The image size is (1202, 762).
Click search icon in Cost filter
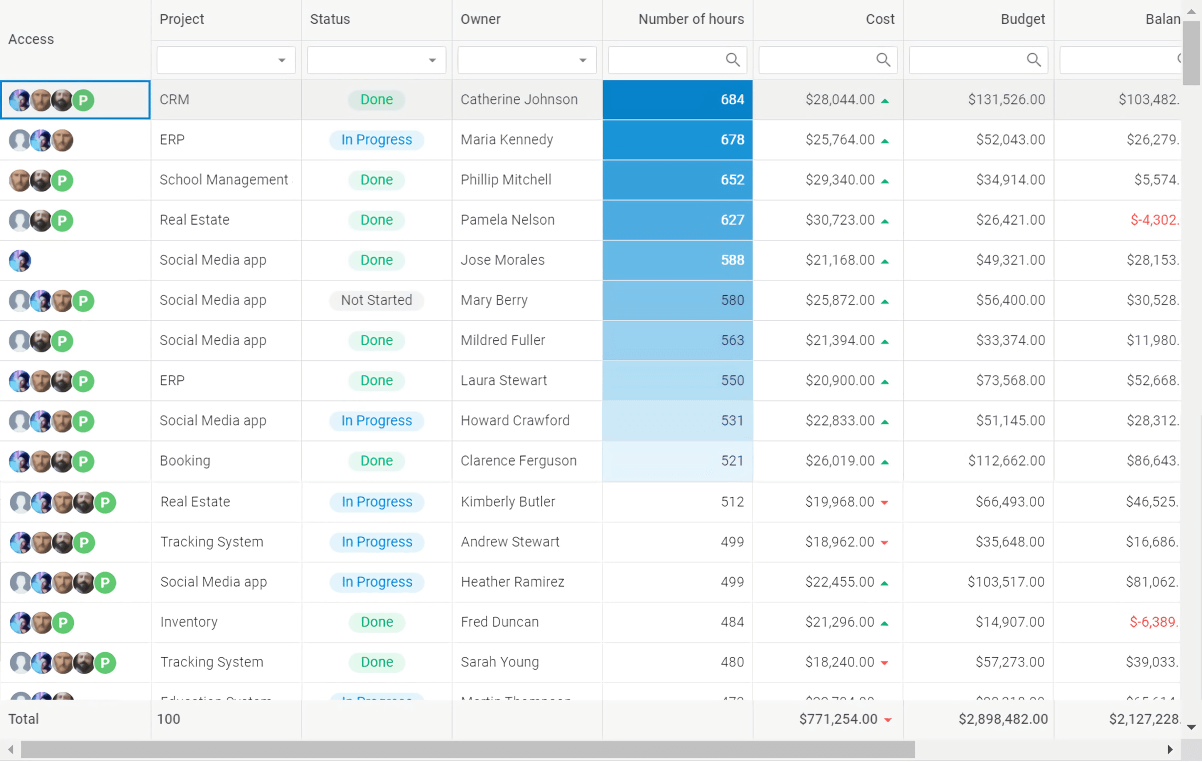click(883, 60)
